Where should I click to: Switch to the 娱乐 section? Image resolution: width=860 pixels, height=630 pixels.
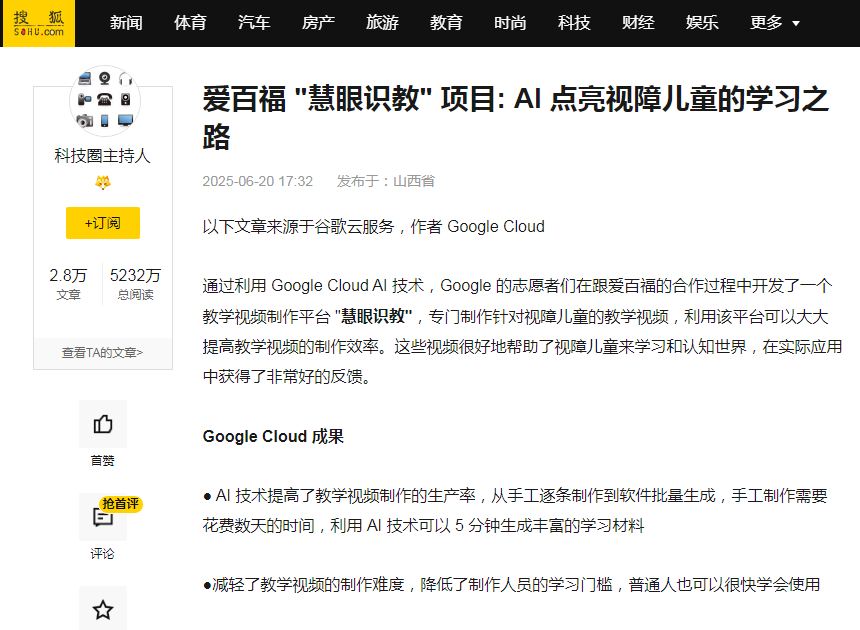pyautogui.click(x=702, y=23)
